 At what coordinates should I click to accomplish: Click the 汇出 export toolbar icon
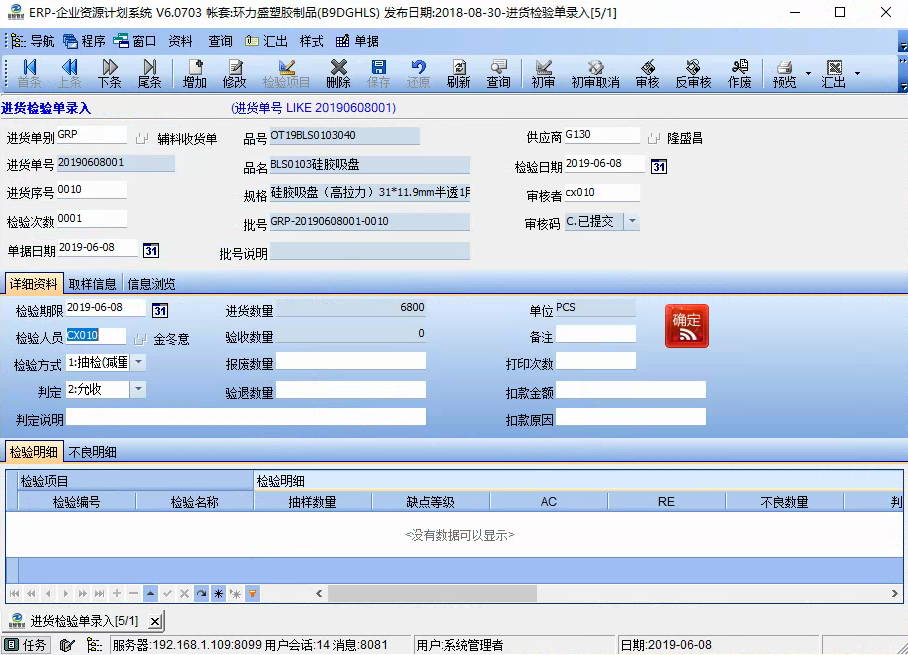pyautogui.click(x=834, y=74)
